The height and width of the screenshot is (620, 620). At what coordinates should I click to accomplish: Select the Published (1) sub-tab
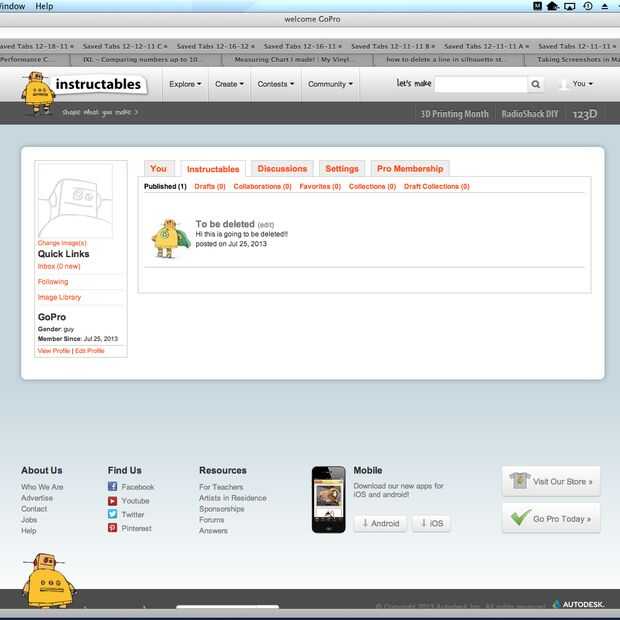pos(165,186)
